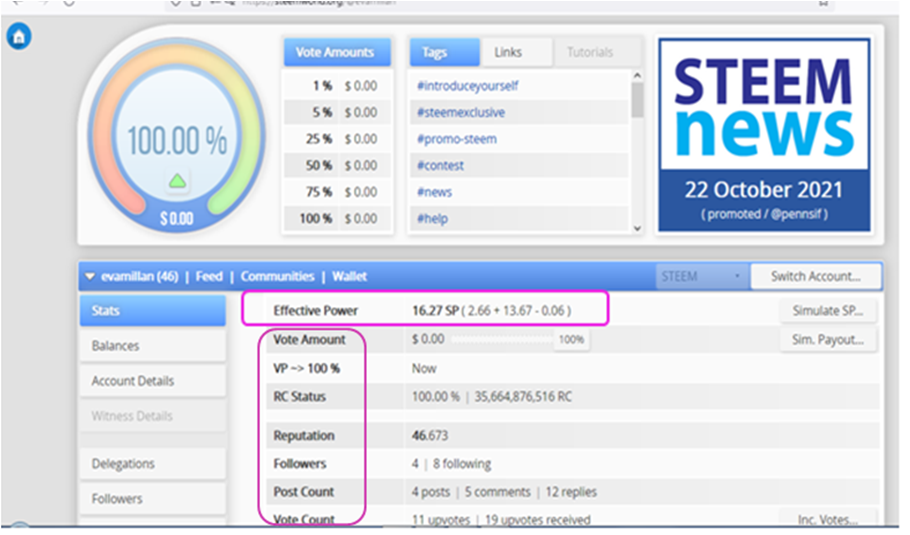Open the #introduceyourself tag

click(467, 86)
